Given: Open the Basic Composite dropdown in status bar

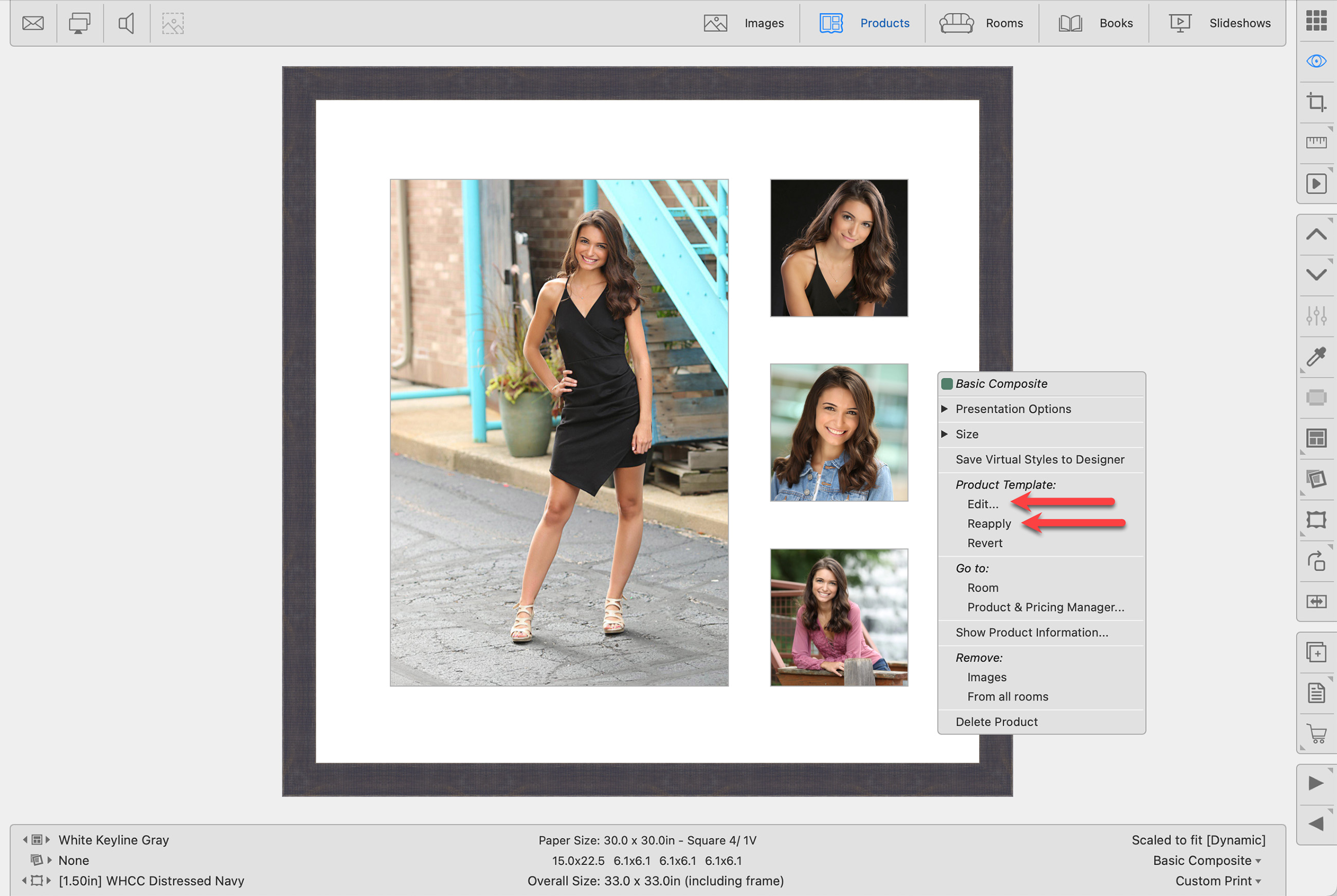Looking at the screenshot, I should (x=1207, y=861).
